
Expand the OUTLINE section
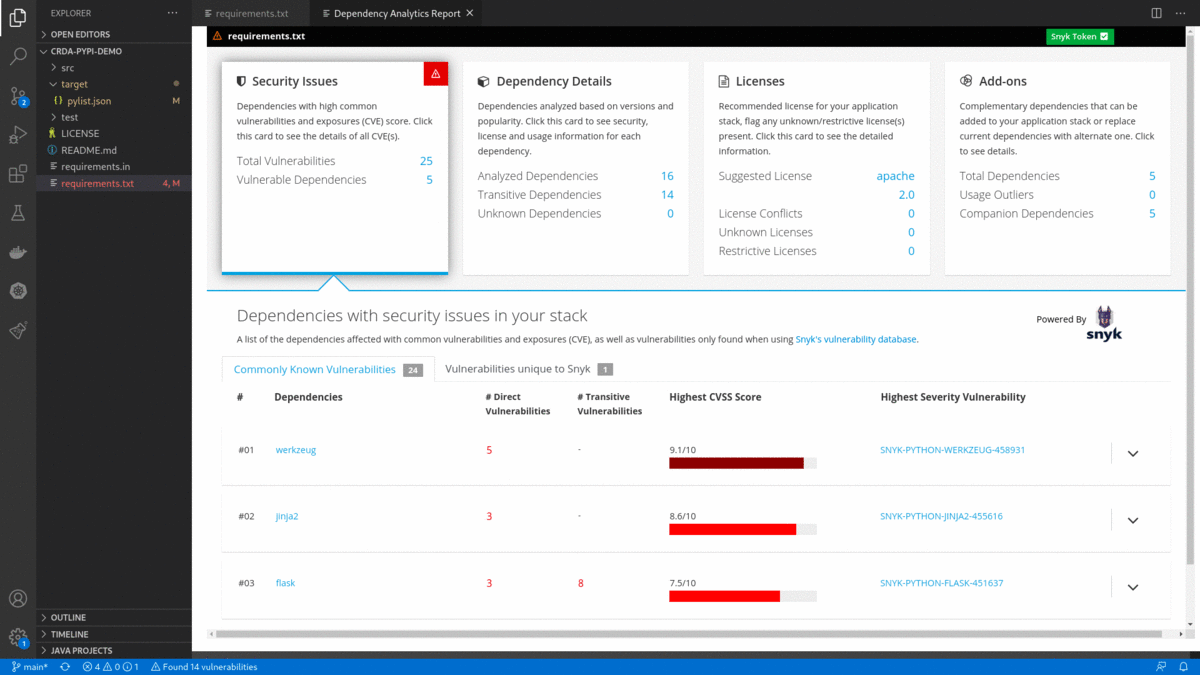click(114, 617)
